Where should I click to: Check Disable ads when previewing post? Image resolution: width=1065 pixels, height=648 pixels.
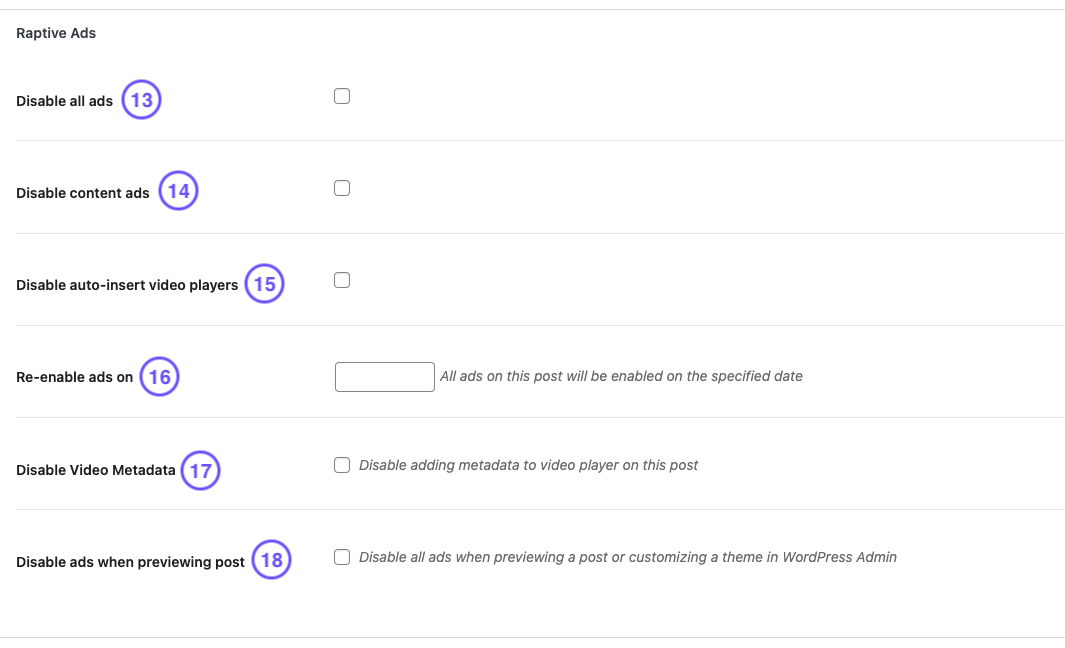pos(342,556)
